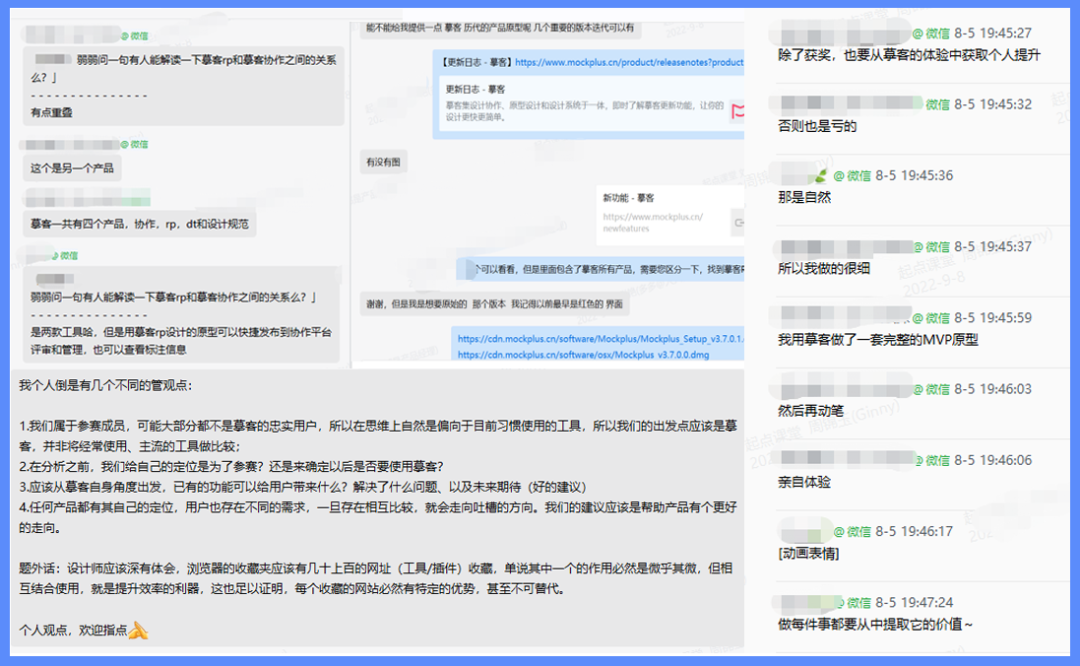Click the timestamp 8-5 19:46:17
This screenshot has width=1080, height=666.
(914, 531)
